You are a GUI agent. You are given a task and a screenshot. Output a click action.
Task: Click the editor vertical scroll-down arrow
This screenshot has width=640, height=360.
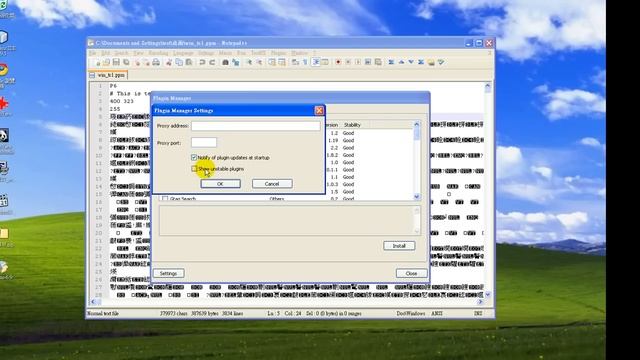(x=488, y=294)
